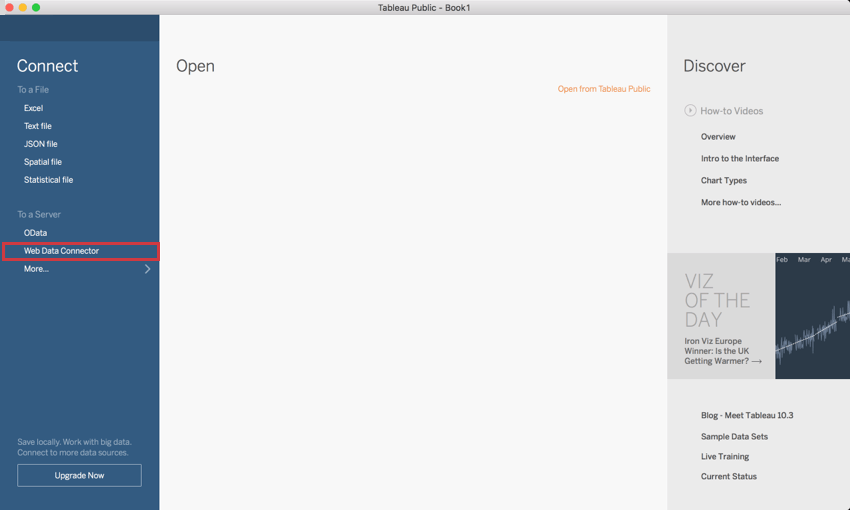This screenshot has height=510, width=850.
Task: Choose JSON file connection
Action: pos(41,144)
